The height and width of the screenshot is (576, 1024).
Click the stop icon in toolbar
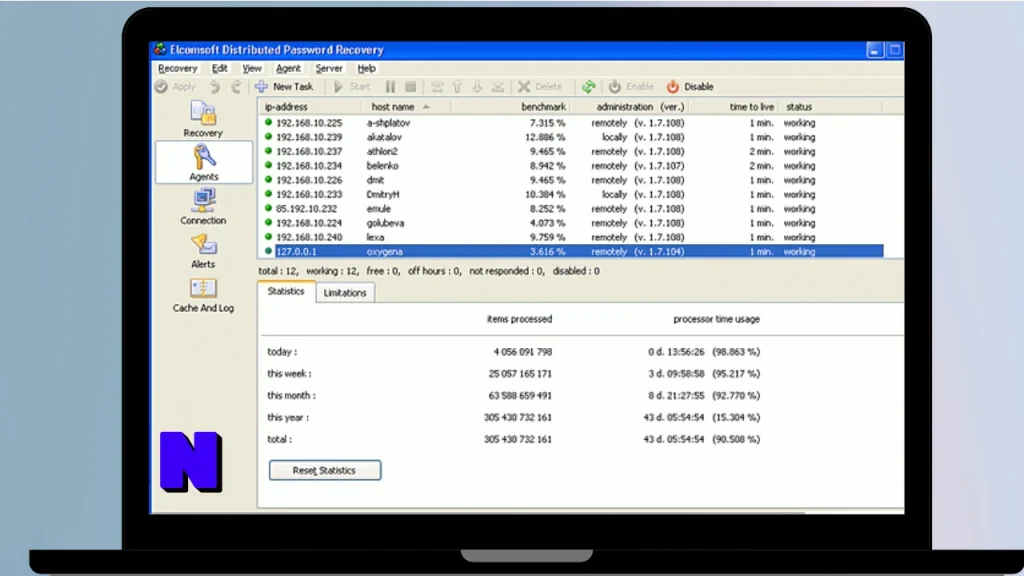[x=411, y=86]
